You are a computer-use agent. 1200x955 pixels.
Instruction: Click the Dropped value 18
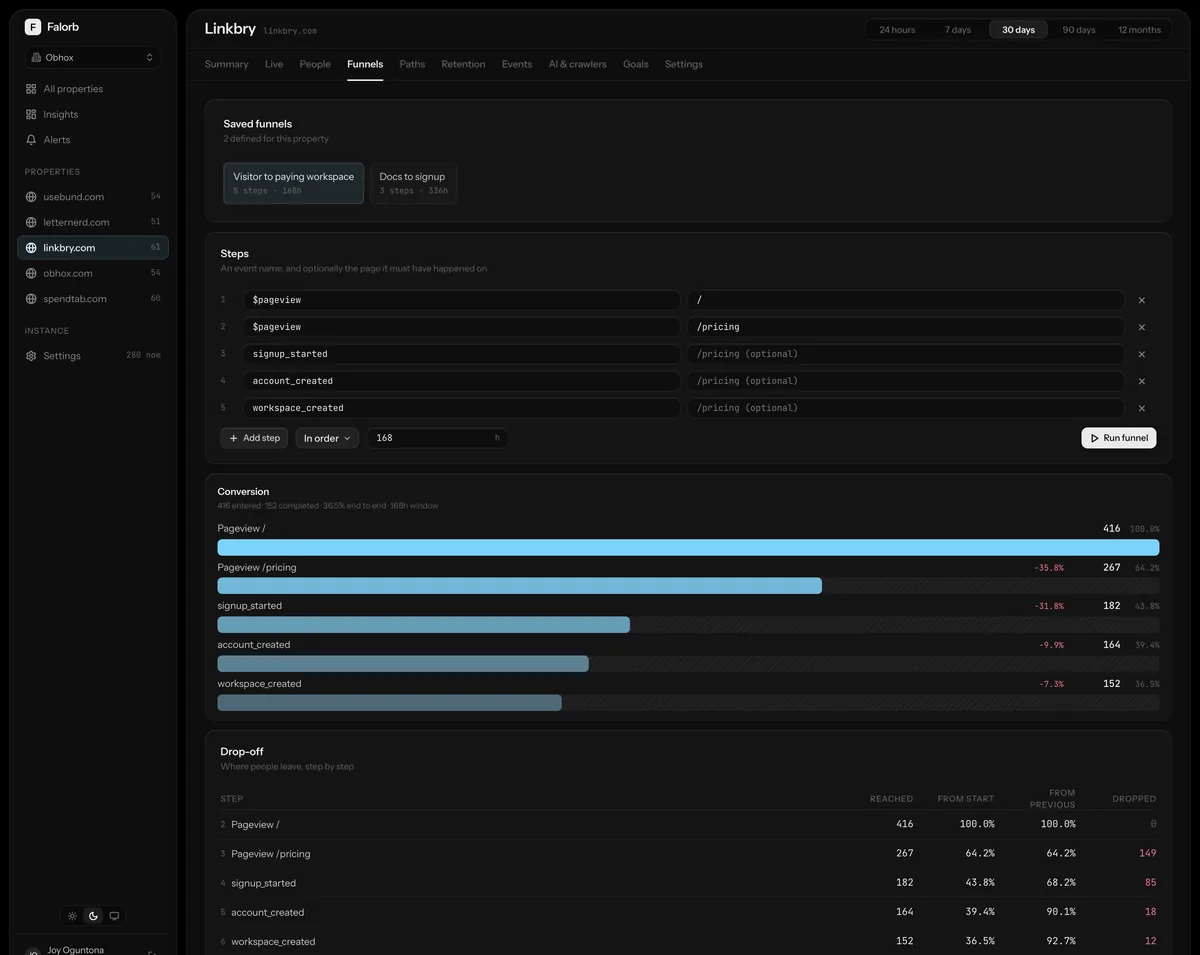pyautogui.click(x=1150, y=911)
